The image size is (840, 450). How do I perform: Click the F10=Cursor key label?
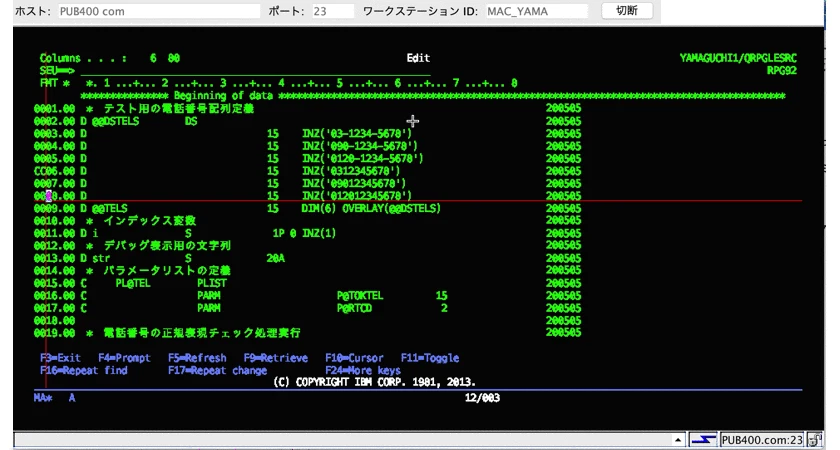(354, 358)
